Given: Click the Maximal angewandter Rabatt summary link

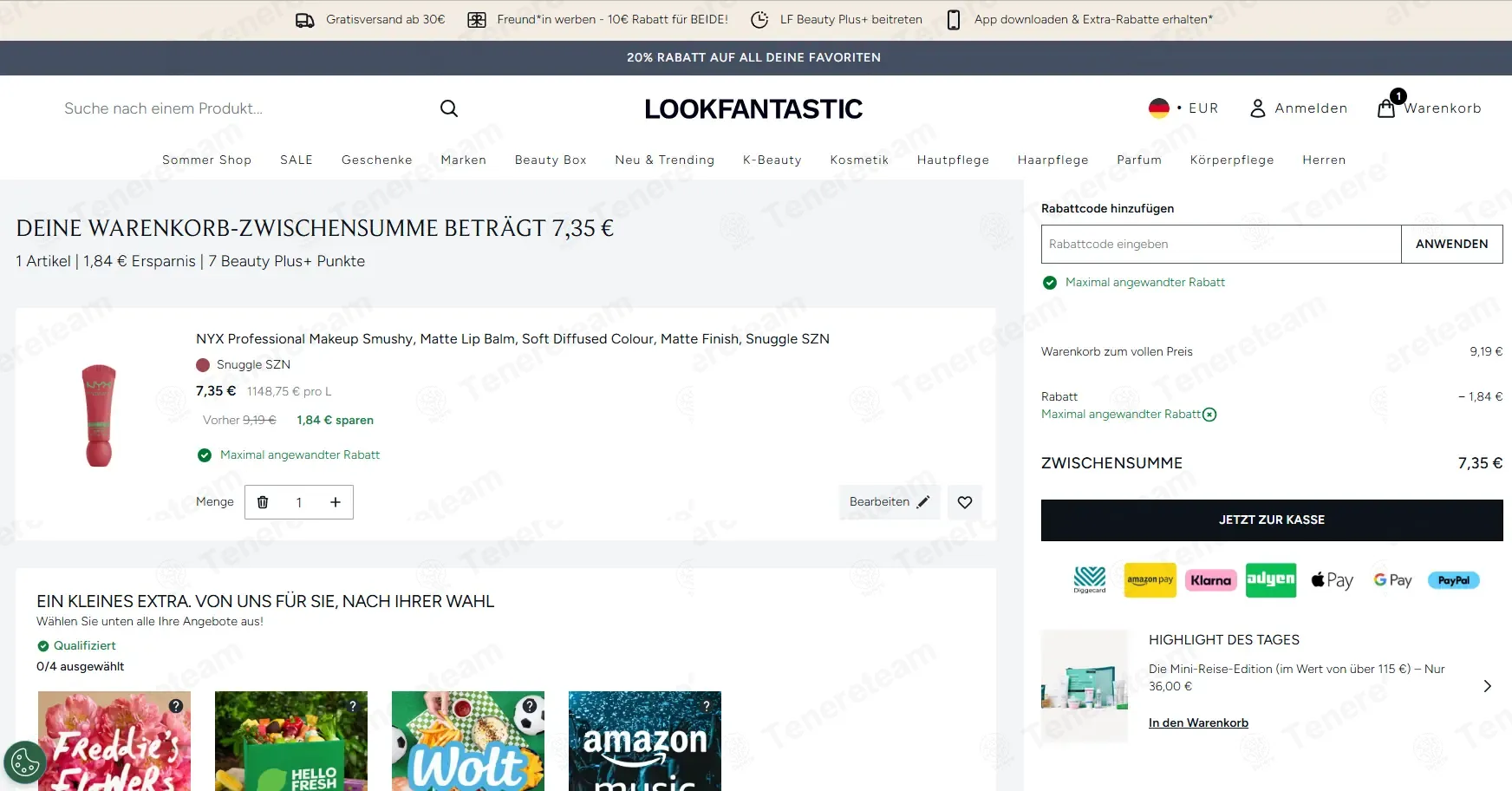Looking at the screenshot, I should pos(1121,415).
